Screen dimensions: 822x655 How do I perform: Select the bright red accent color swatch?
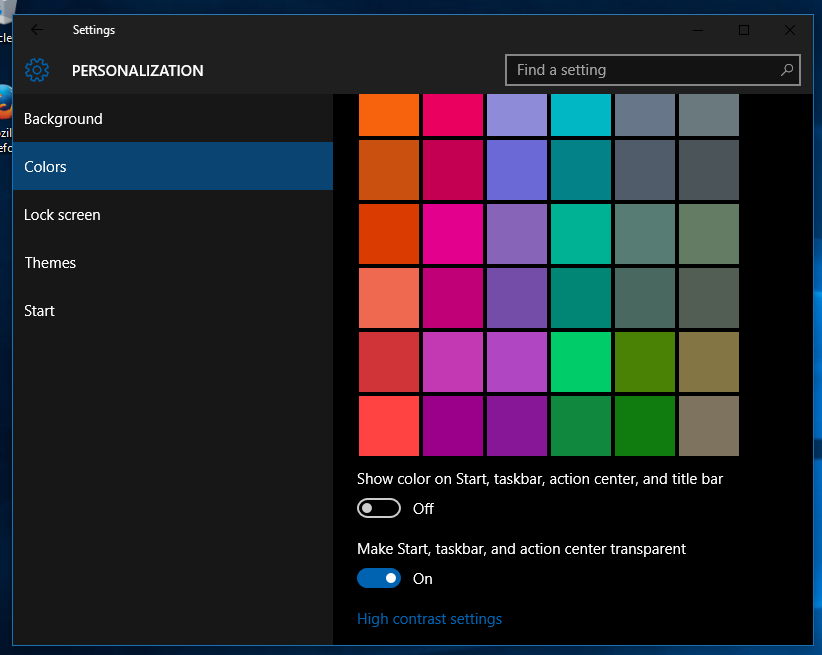click(389, 425)
